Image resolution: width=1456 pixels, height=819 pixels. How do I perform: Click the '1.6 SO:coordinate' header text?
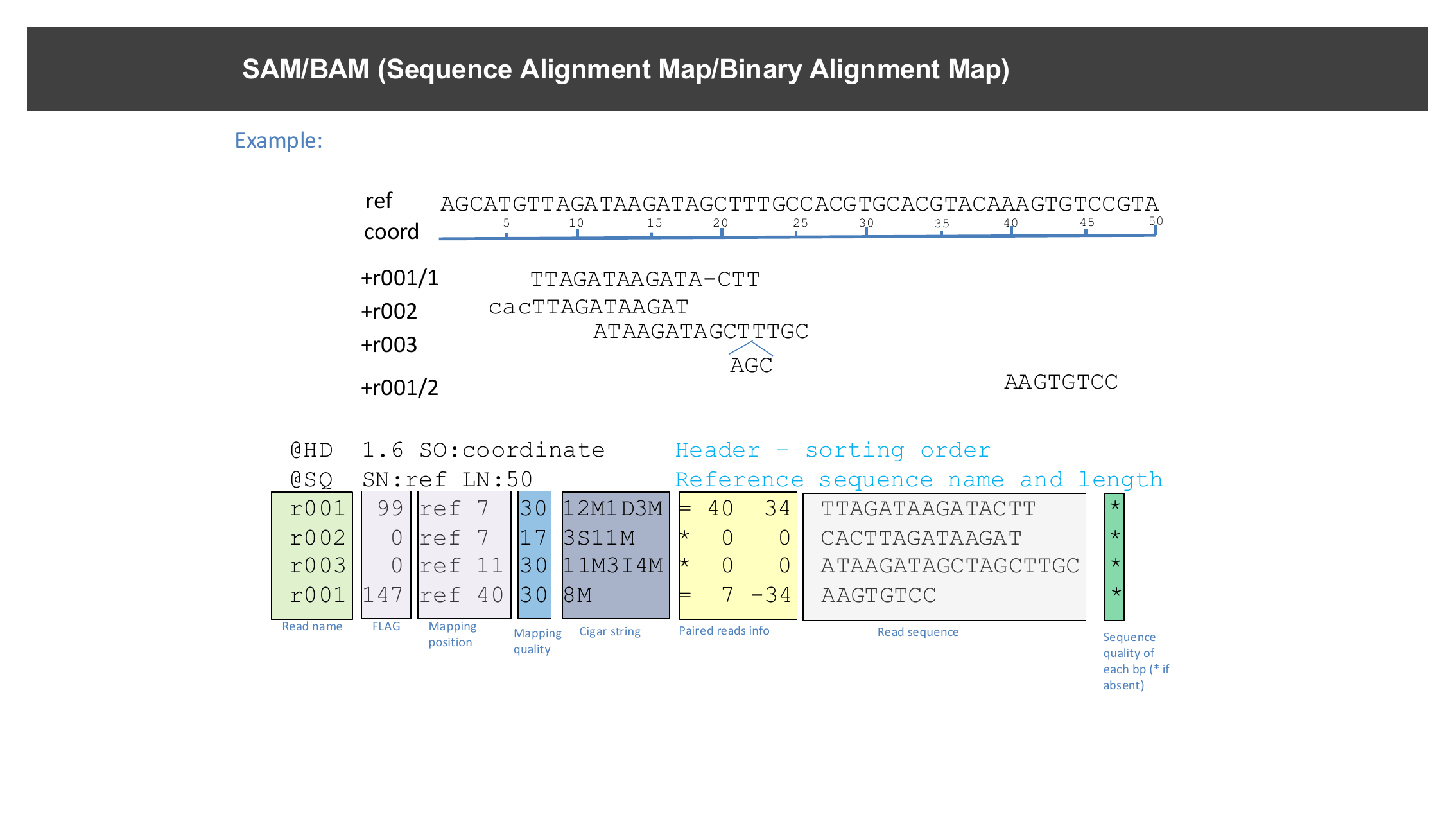(483, 450)
